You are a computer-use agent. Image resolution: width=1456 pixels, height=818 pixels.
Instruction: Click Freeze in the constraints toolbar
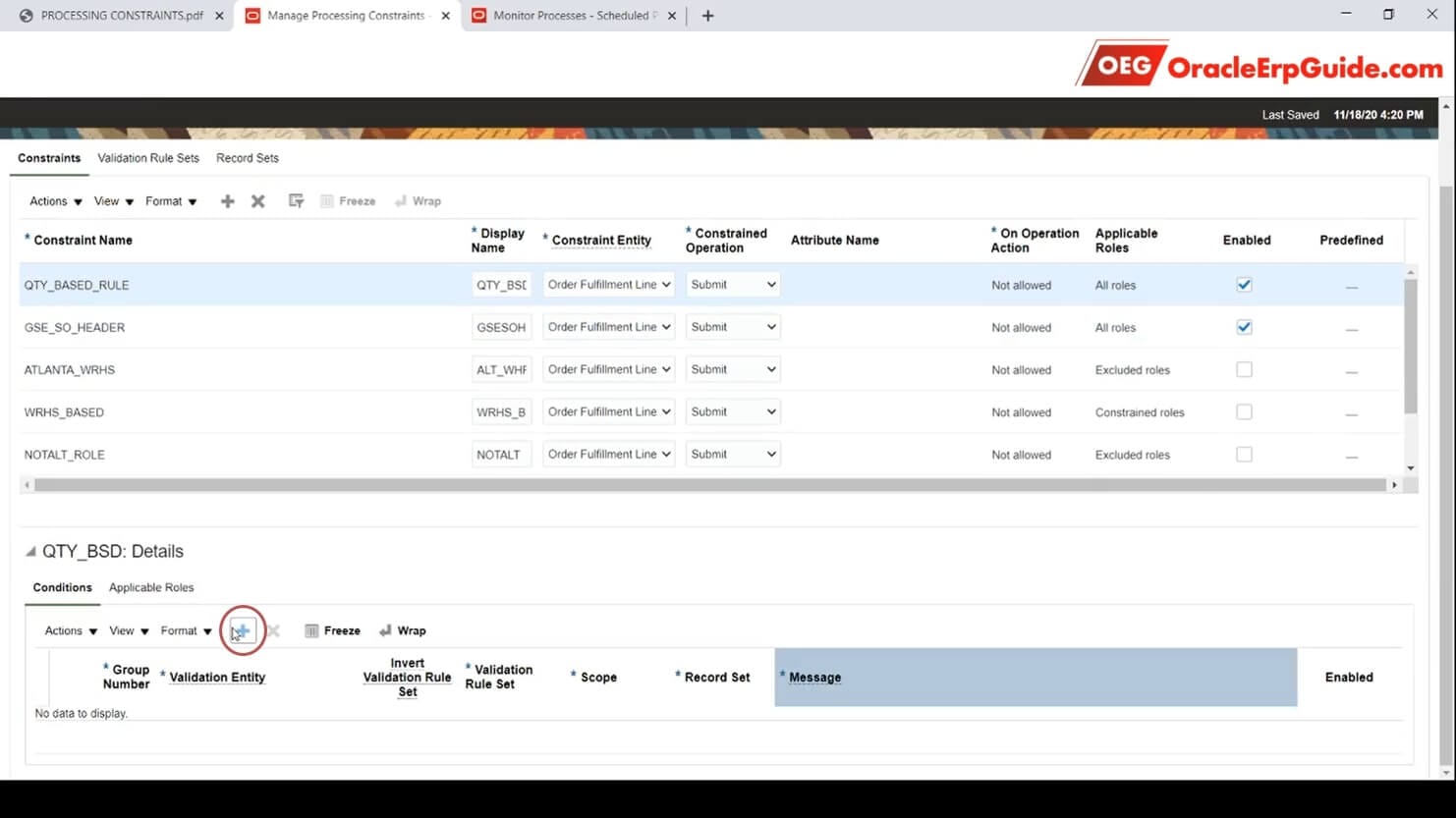pyautogui.click(x=348, y=201)
